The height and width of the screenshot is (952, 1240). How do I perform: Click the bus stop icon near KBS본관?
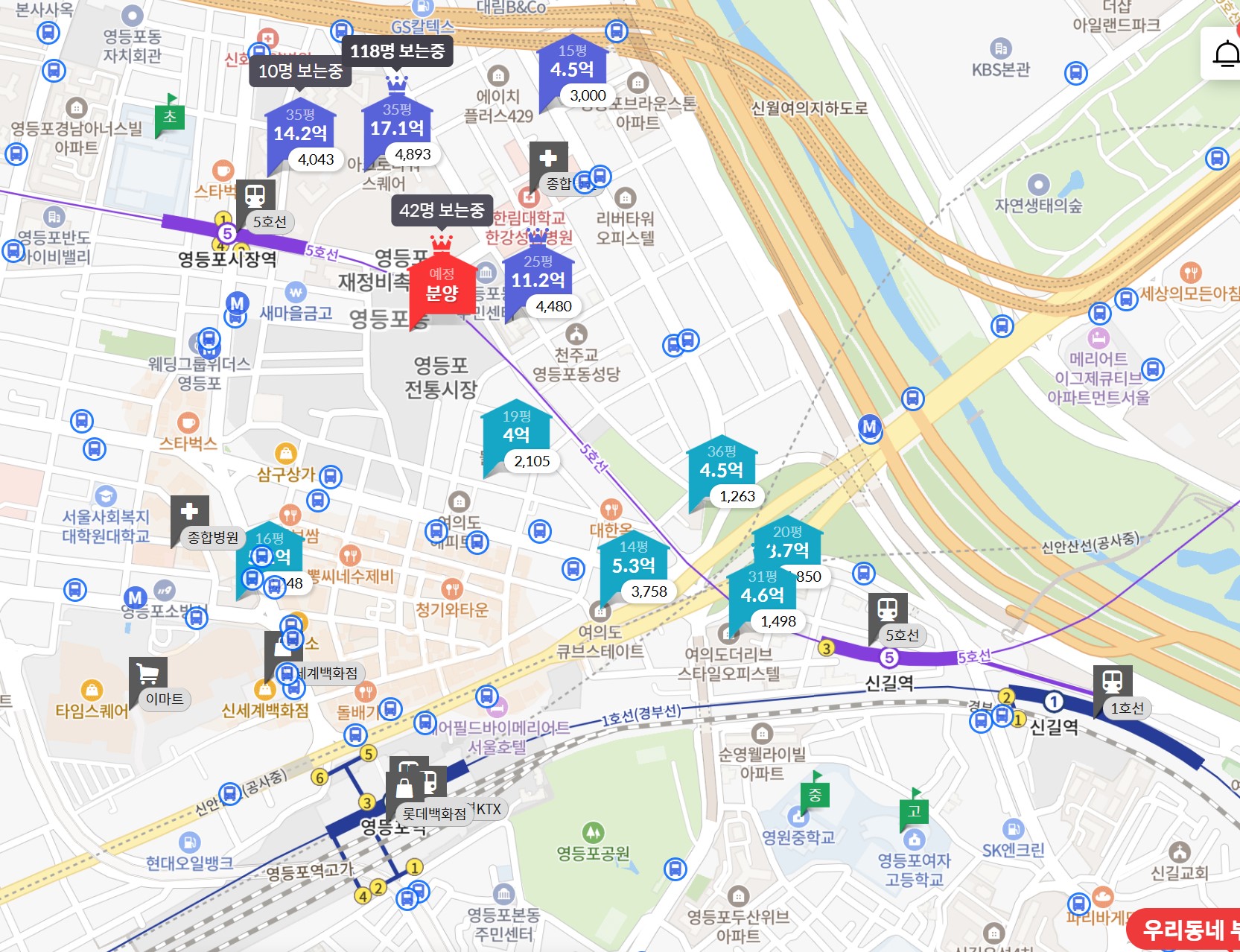1075,73
